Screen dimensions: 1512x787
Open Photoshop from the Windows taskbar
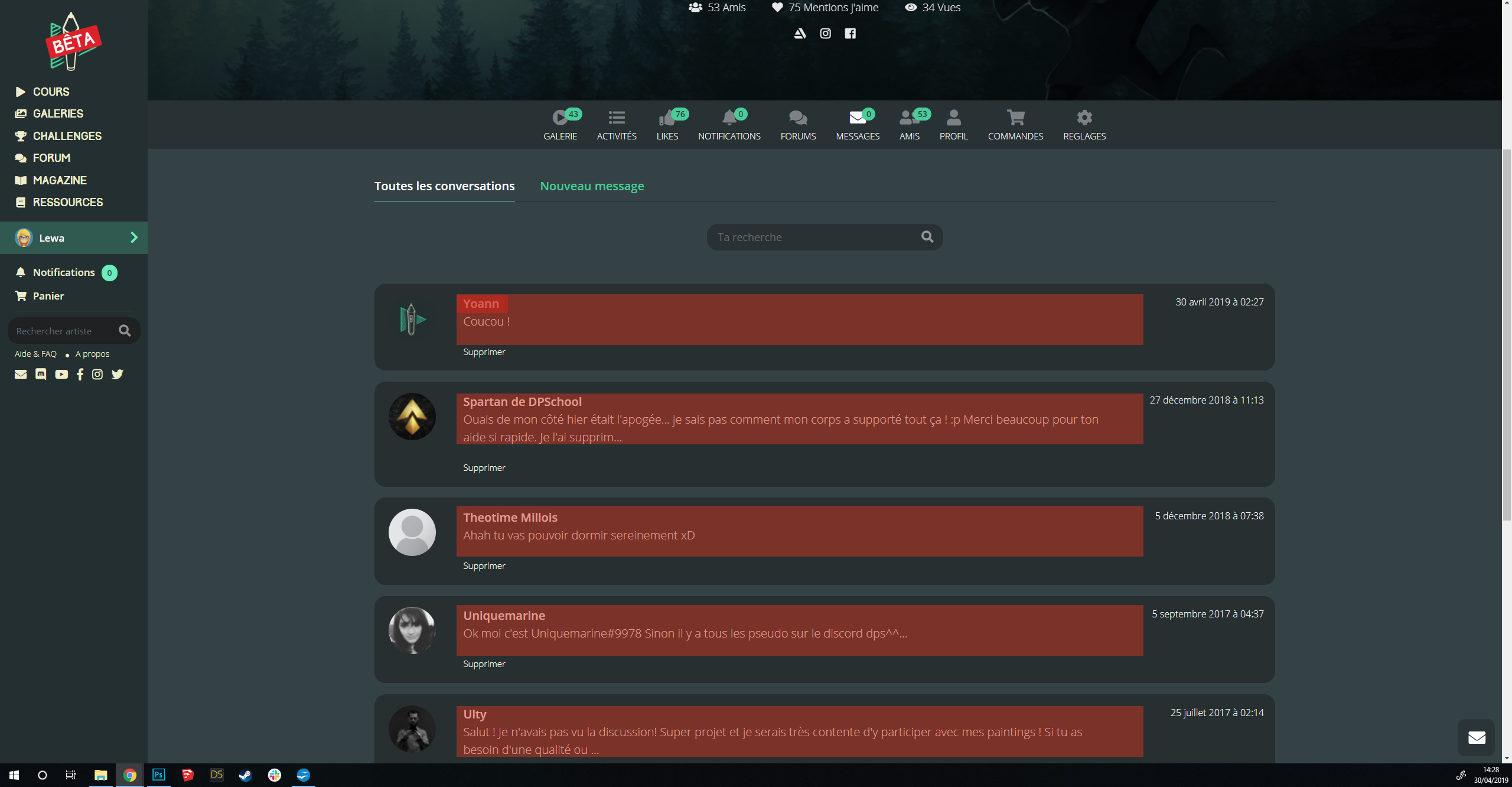(158, 775)
